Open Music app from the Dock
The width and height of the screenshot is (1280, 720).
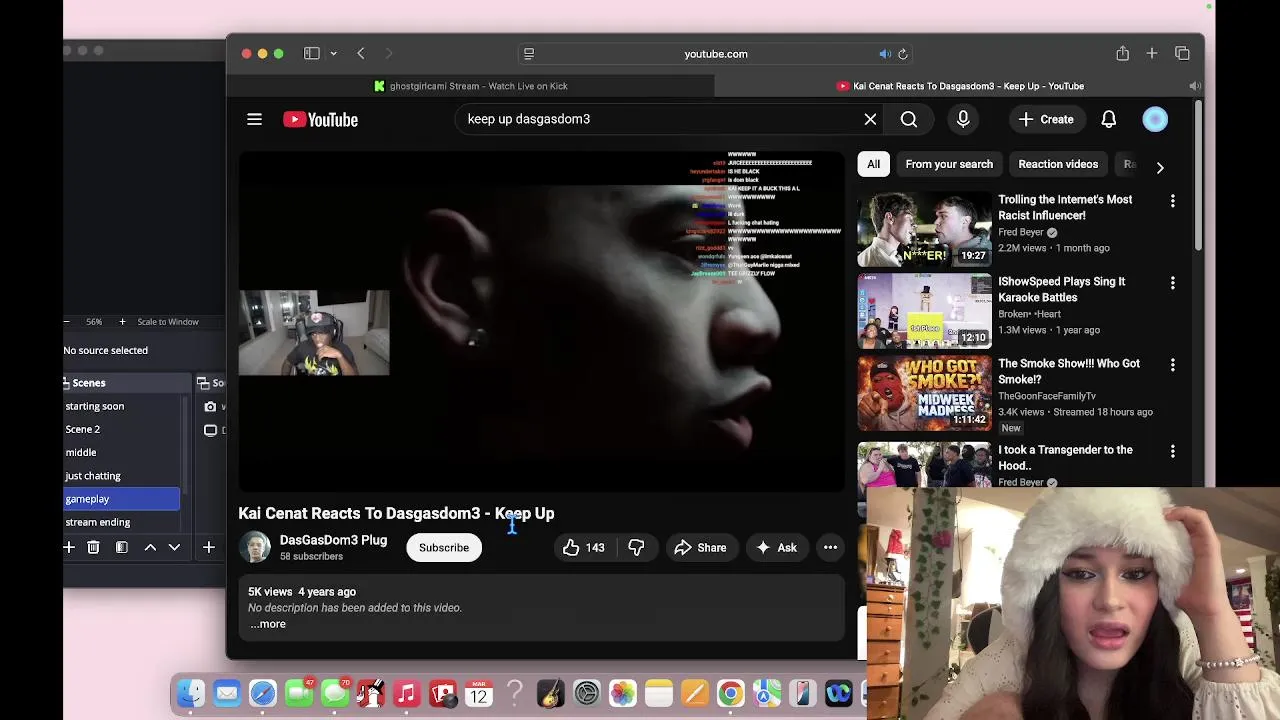point(406,693)
